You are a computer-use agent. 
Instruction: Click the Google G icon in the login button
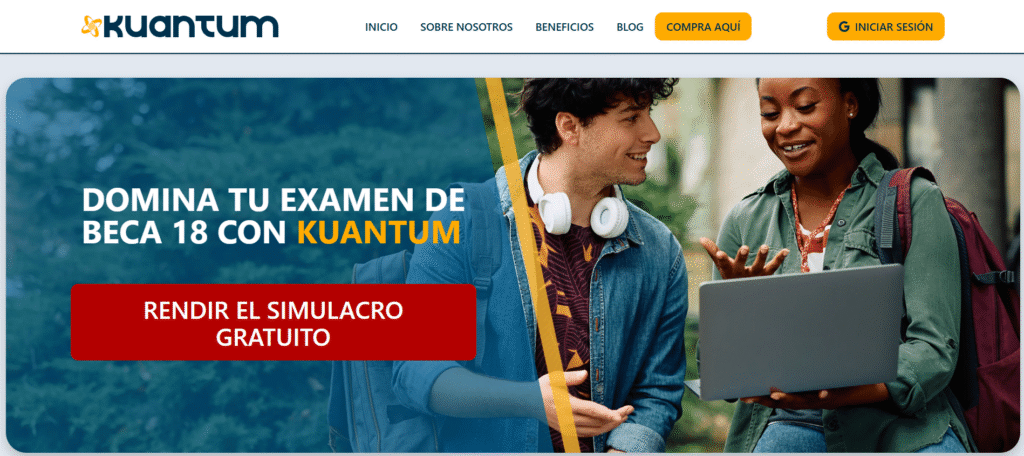[844, 27]
